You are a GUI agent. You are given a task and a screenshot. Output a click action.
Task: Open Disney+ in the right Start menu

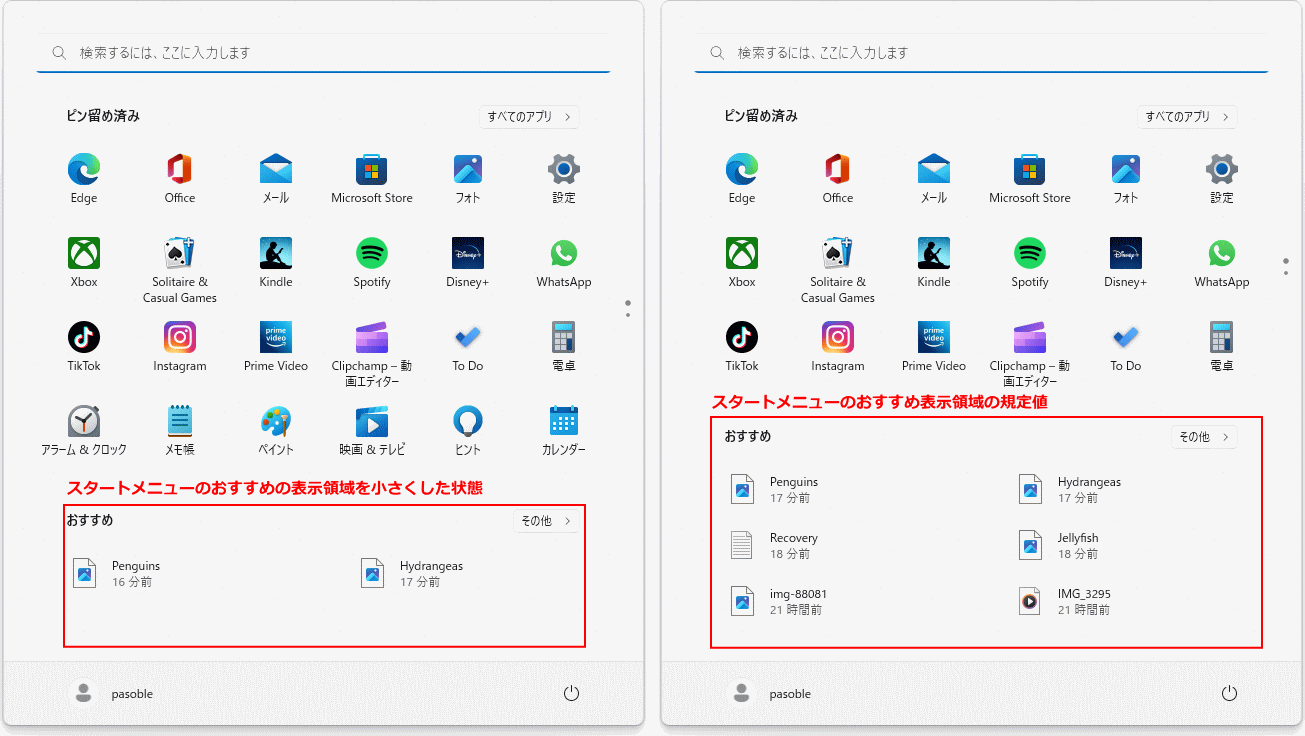[1126, 263]
